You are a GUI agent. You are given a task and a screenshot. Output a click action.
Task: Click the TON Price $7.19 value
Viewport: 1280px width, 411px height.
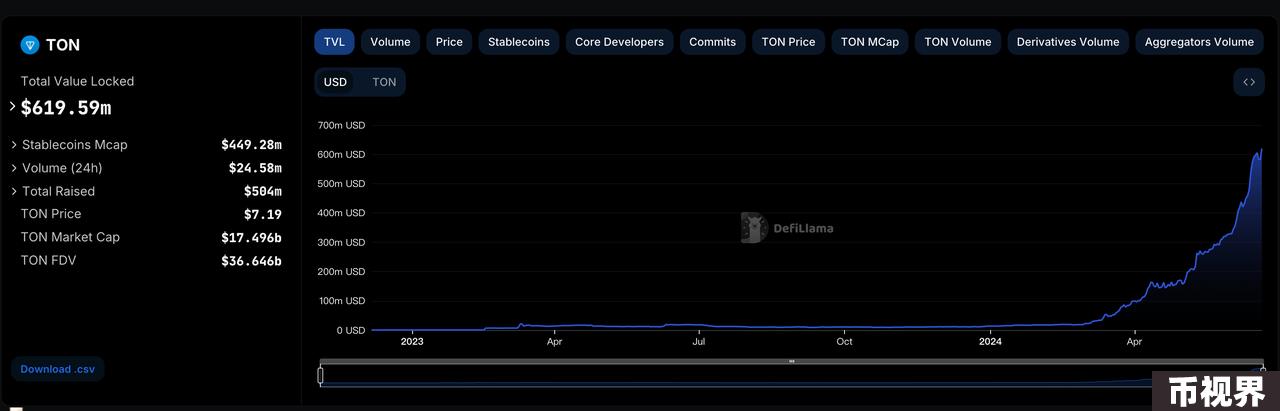(264, 214)
